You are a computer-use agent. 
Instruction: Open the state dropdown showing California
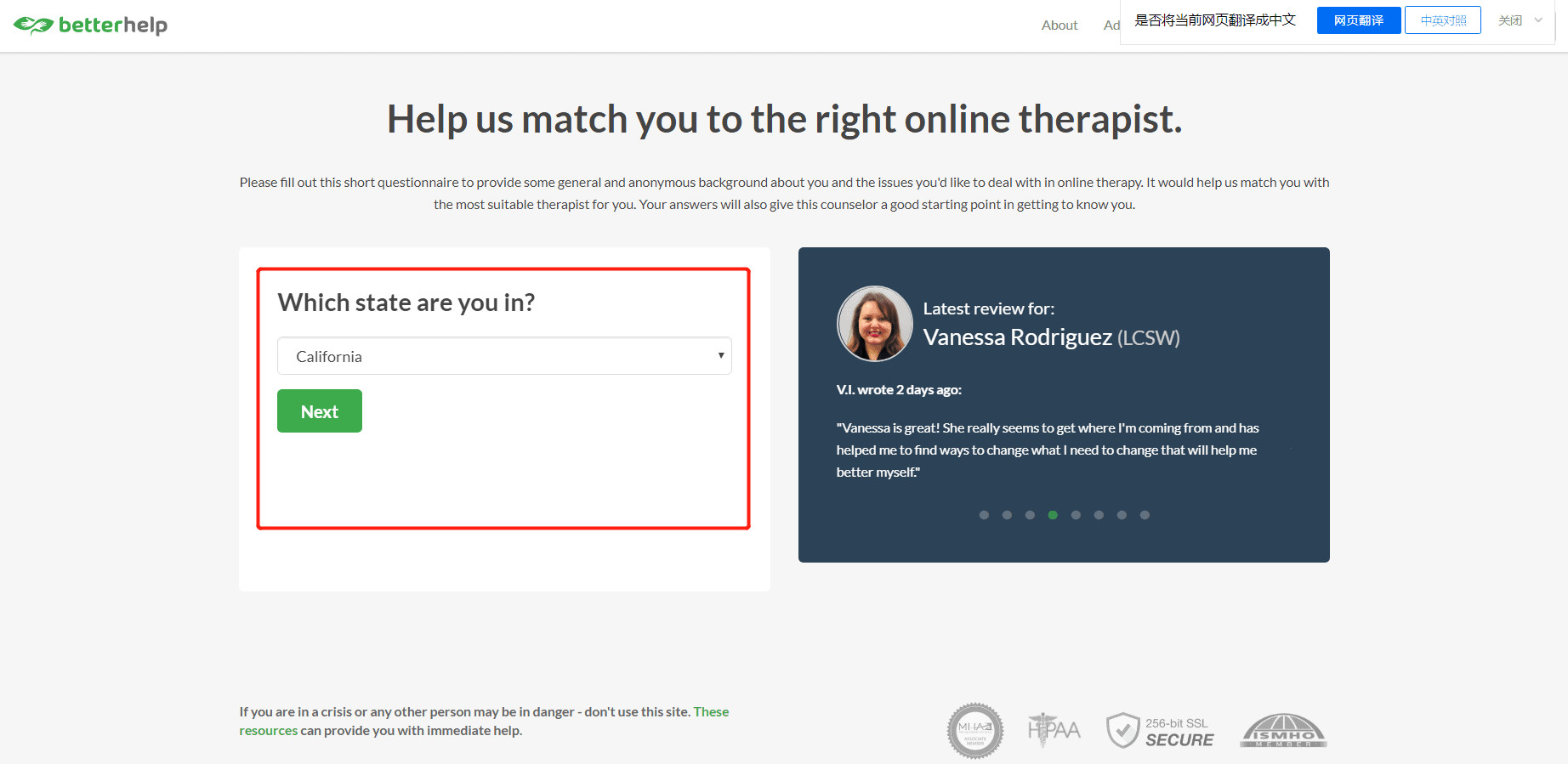[504, 356]
